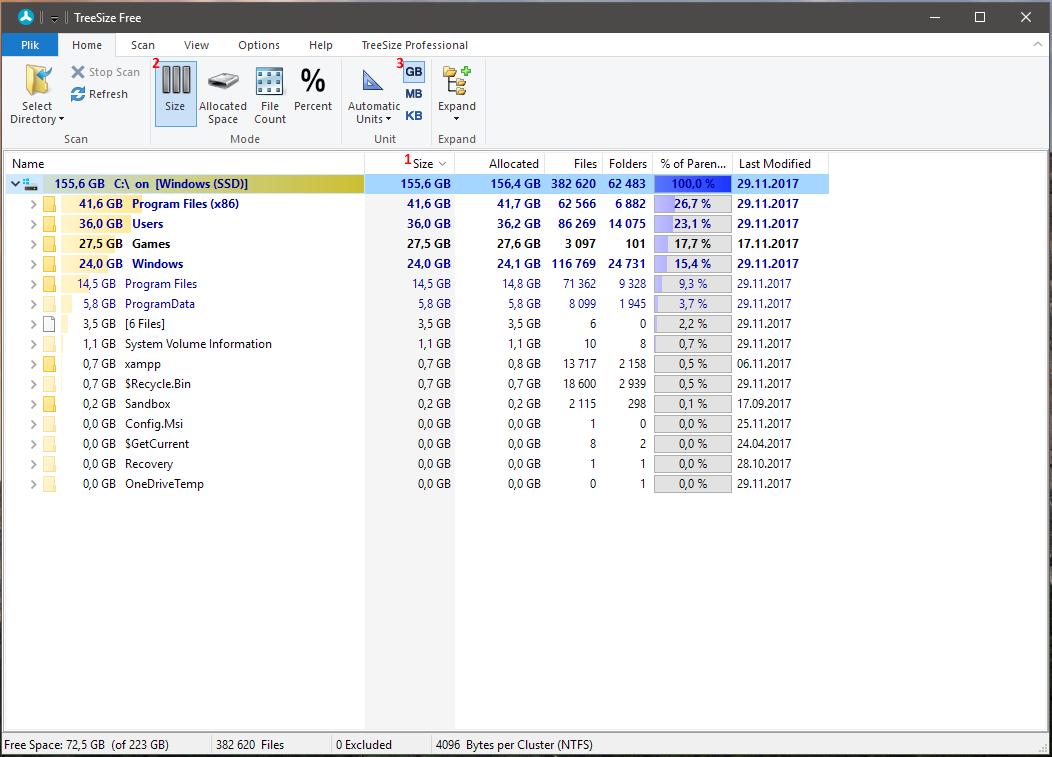Expand the Games folder

pyautogui.click(x=33, y=244)
